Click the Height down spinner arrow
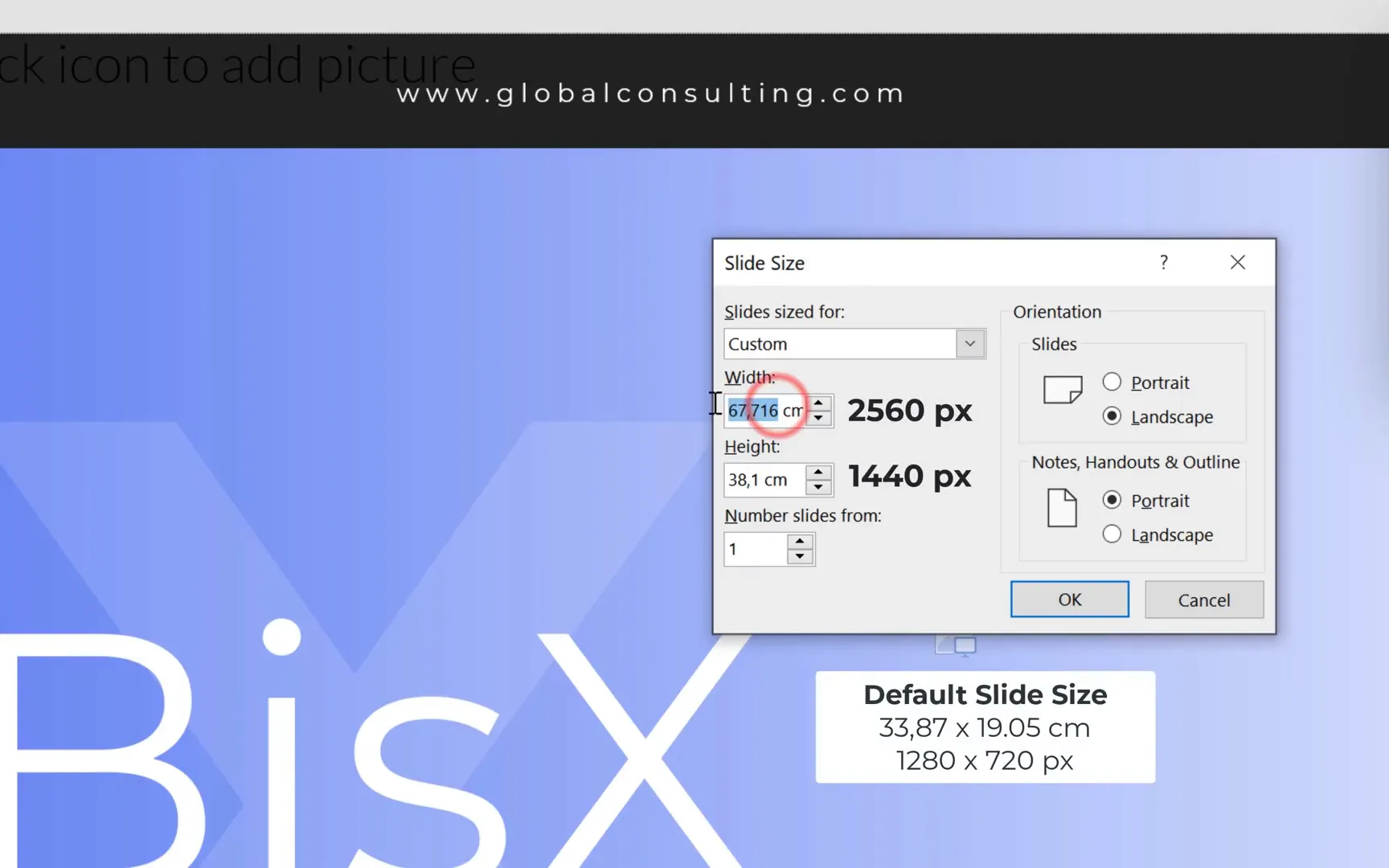 coord(819,488)
